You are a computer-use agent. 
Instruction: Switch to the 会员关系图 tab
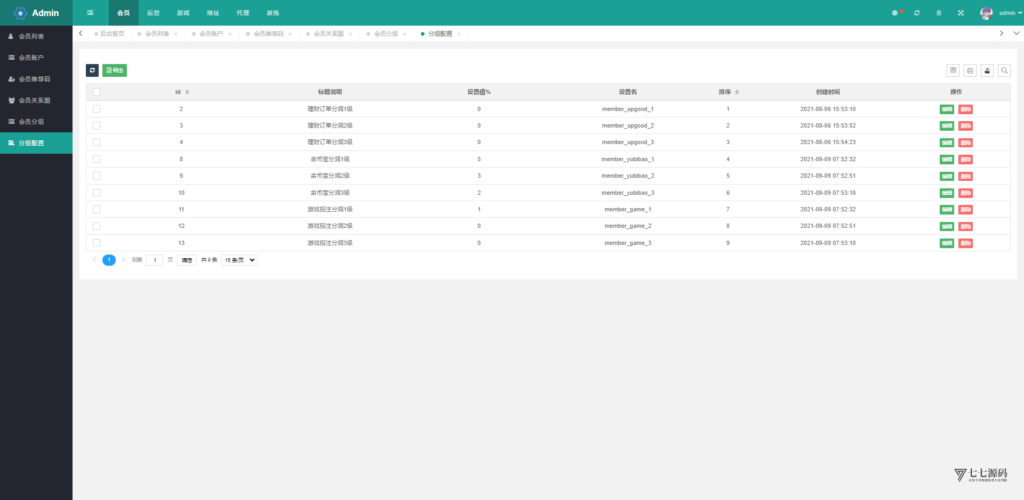pos(328,33)
